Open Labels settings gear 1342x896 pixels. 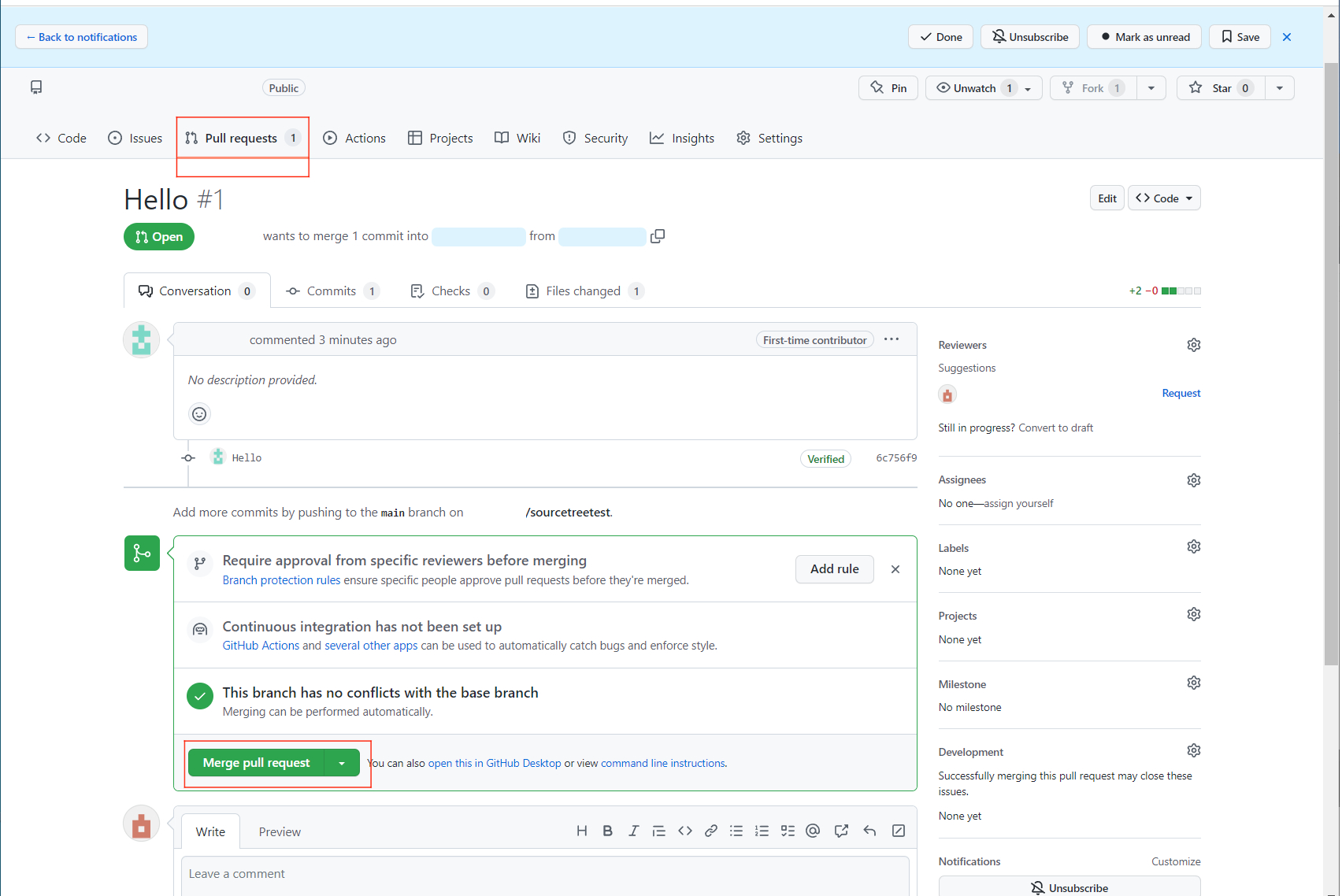[x=1194, y=546]
